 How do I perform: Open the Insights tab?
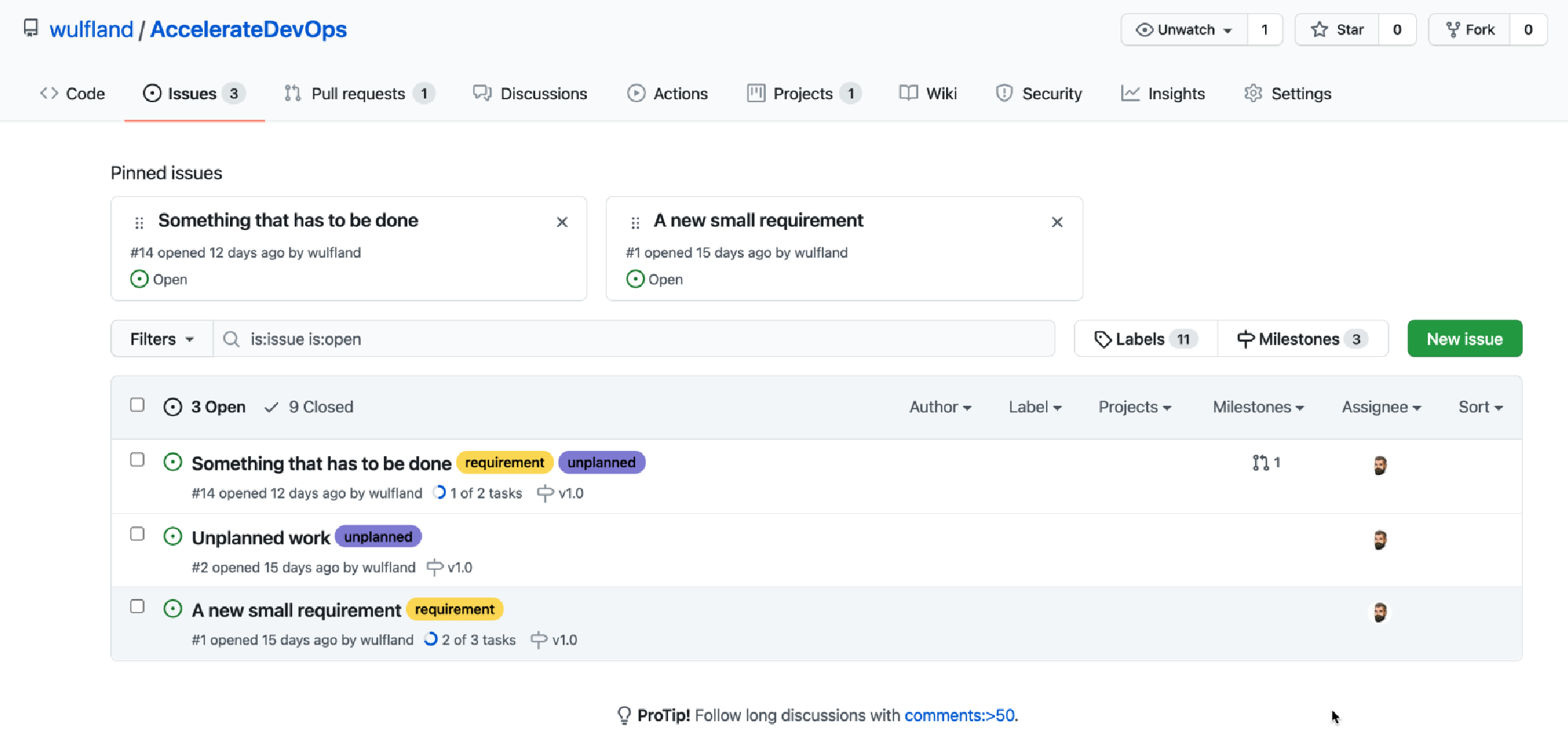[1163, 93]
